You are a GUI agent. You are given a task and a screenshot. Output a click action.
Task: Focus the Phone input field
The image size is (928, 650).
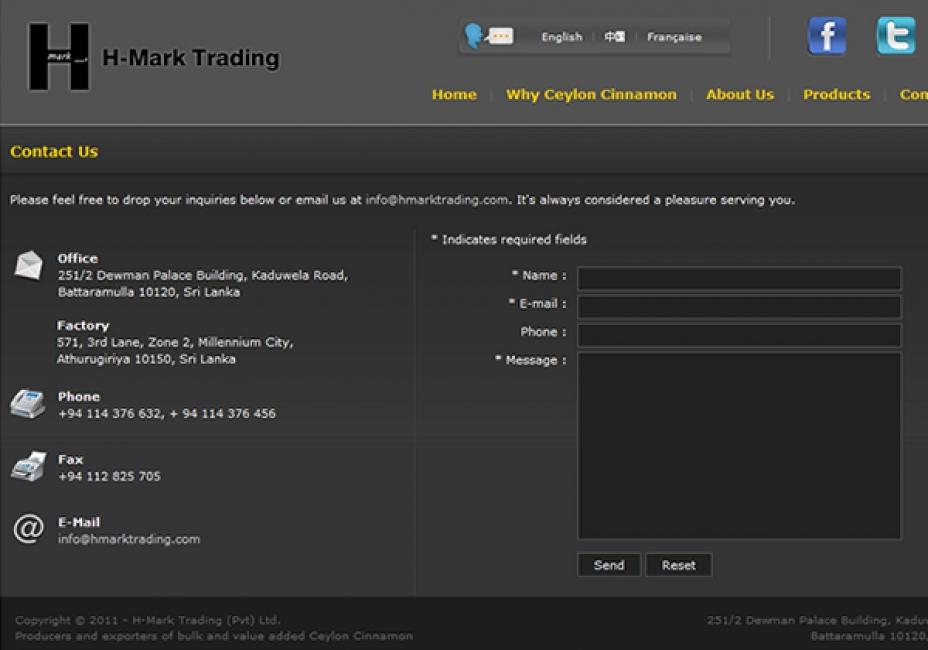[x=739, y=335]
